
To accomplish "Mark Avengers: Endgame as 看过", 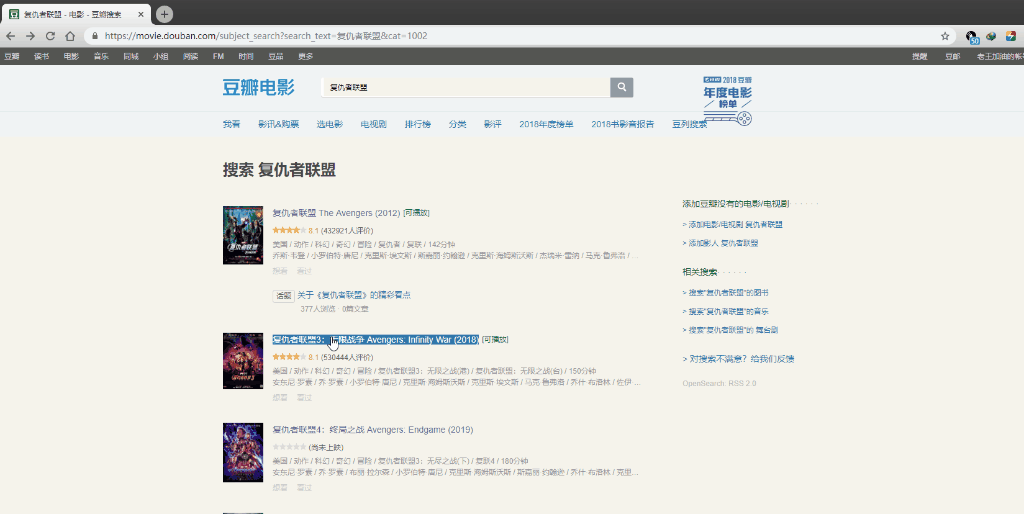I will 304,487.
